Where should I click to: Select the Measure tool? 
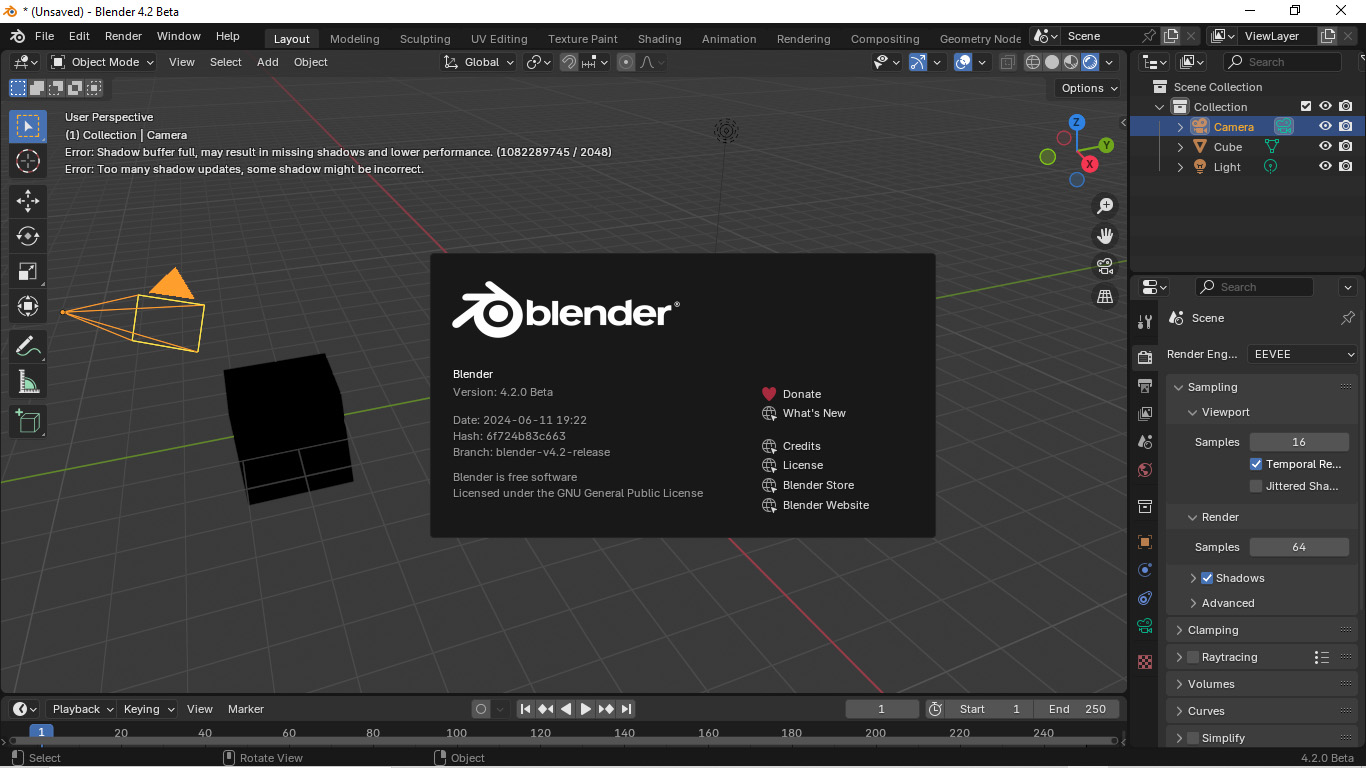28,381
